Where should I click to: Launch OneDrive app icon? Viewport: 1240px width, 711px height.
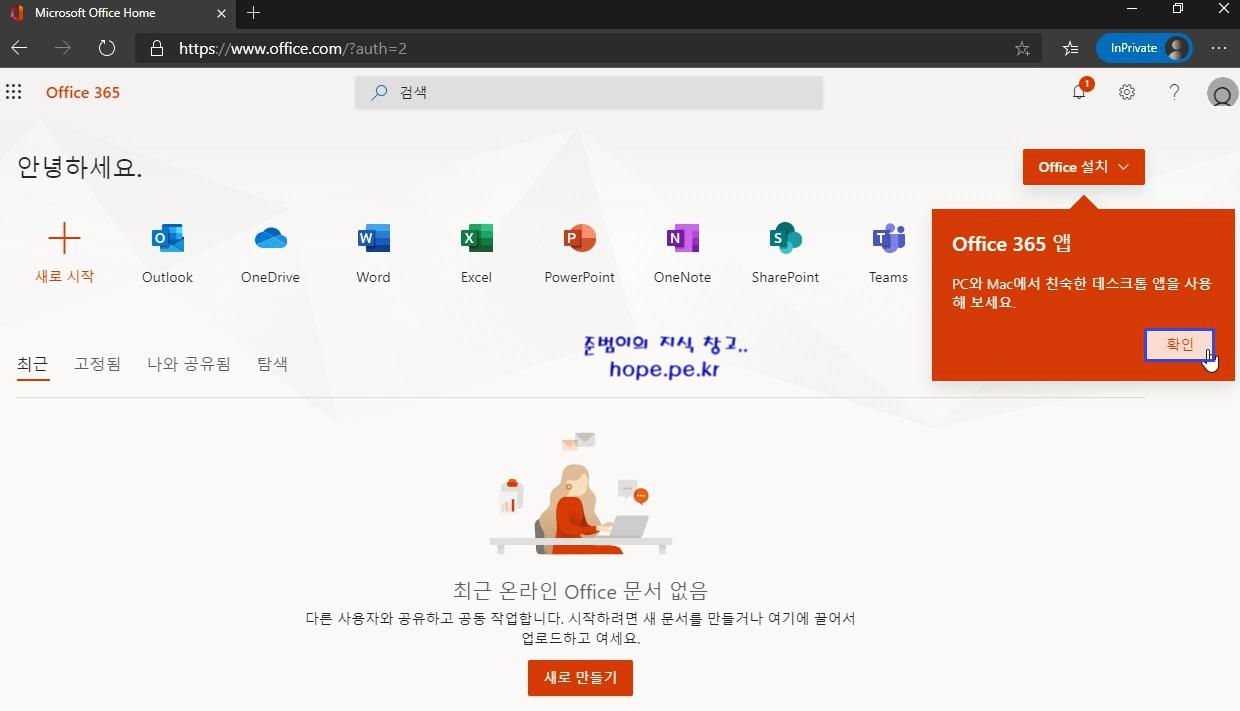click(270, 239)
